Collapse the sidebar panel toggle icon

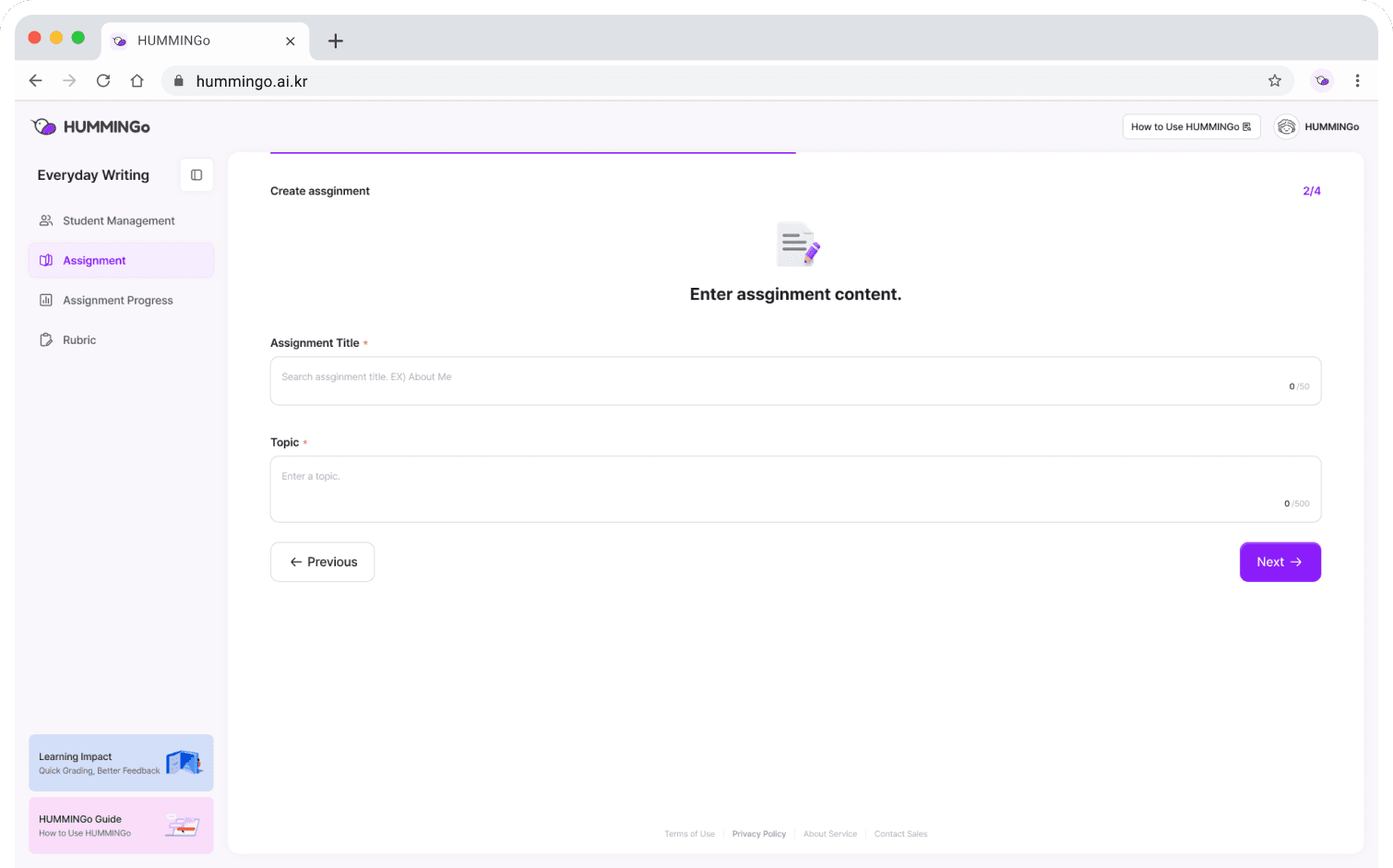(x=196, y=175)
